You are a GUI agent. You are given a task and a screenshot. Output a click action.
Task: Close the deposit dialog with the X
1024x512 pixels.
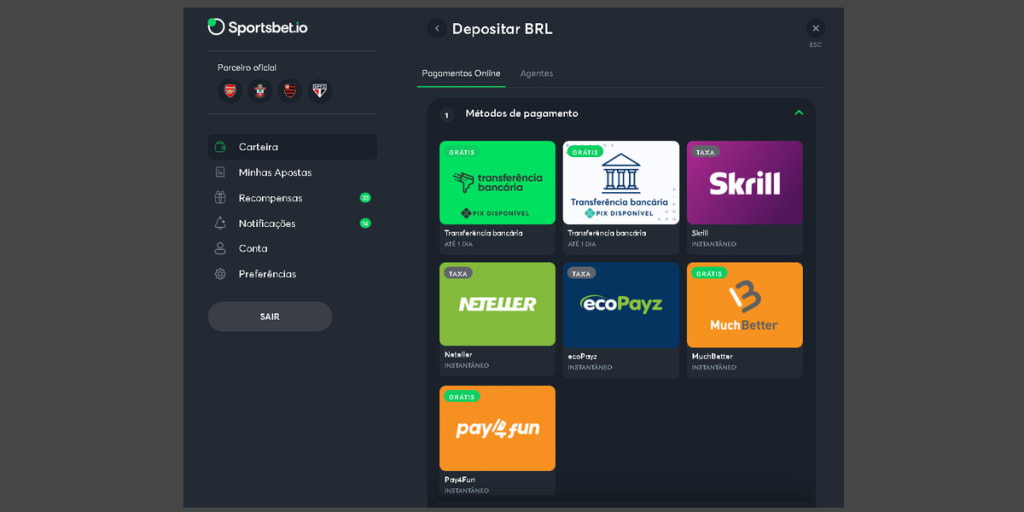(x=815, y=29)
